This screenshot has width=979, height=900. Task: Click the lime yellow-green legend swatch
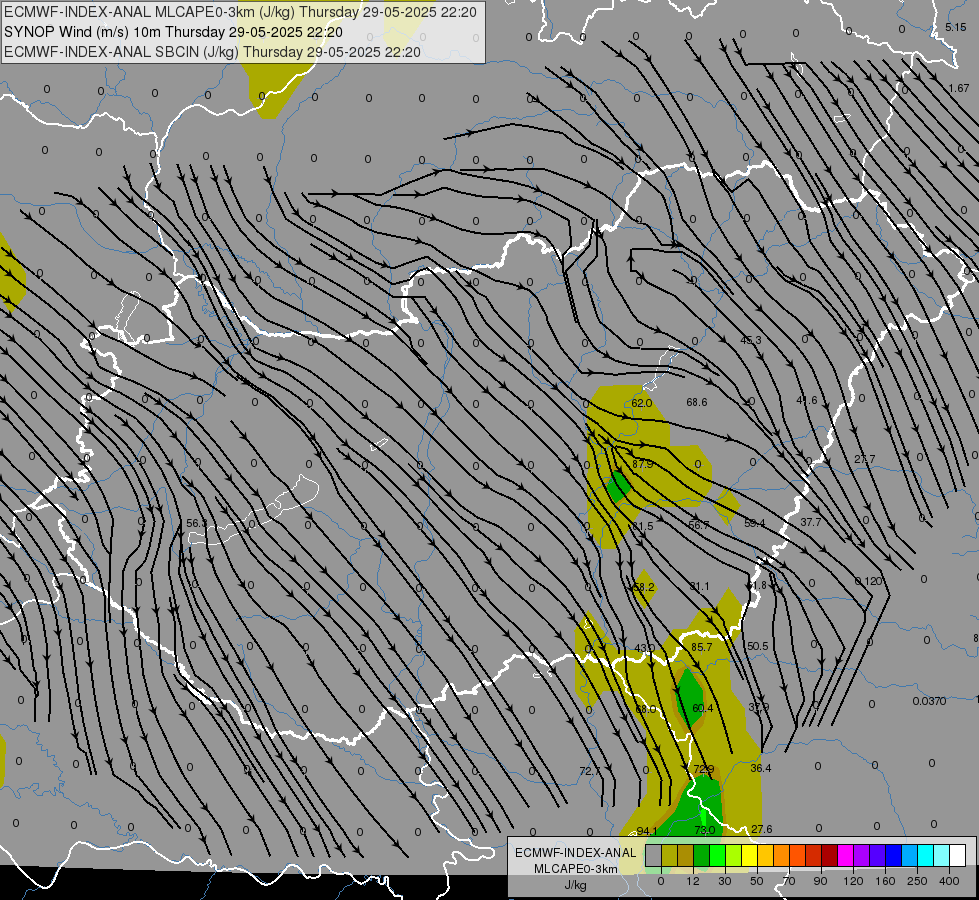(x=734, y=856)
